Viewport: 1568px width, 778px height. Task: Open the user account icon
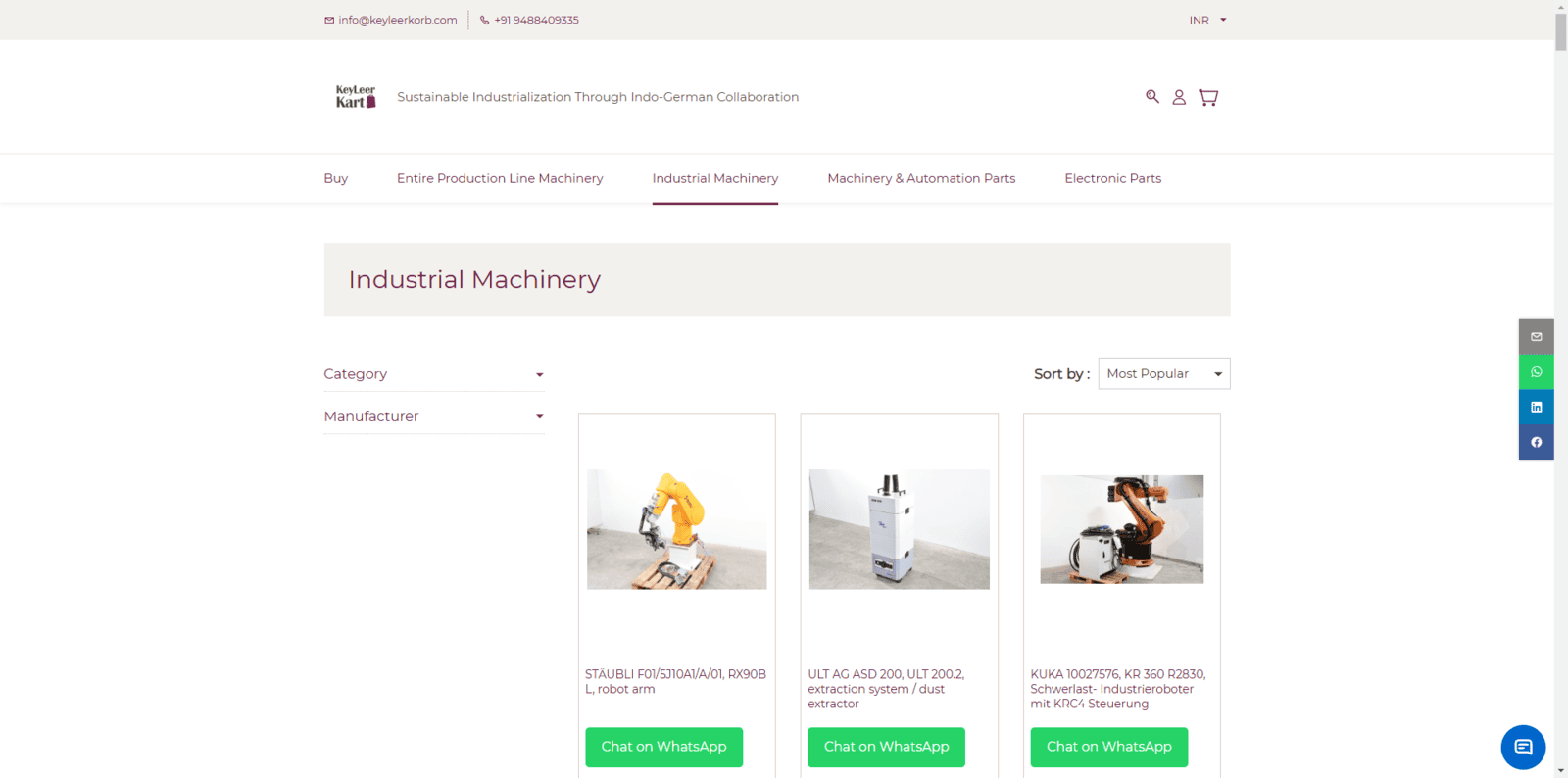pos(1179,97)
